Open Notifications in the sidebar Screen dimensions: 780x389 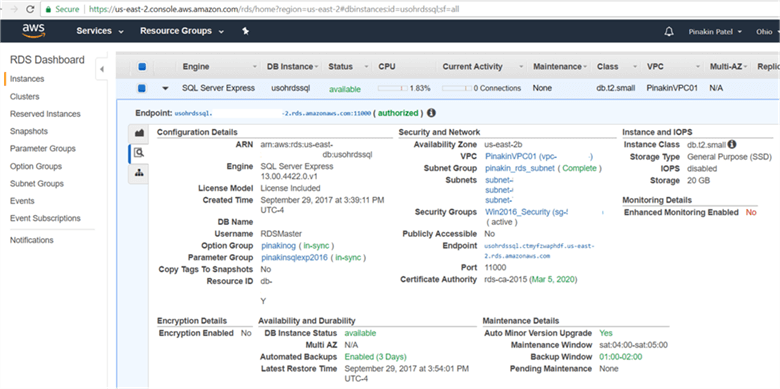pos(31,240)
